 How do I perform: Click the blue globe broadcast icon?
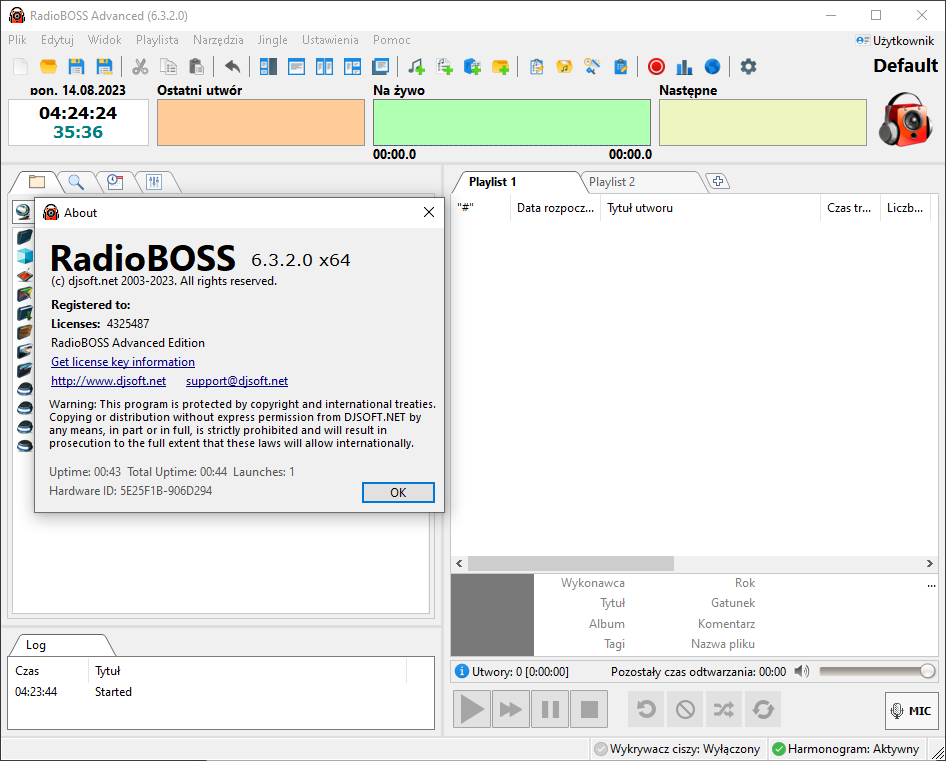point(713,66)
